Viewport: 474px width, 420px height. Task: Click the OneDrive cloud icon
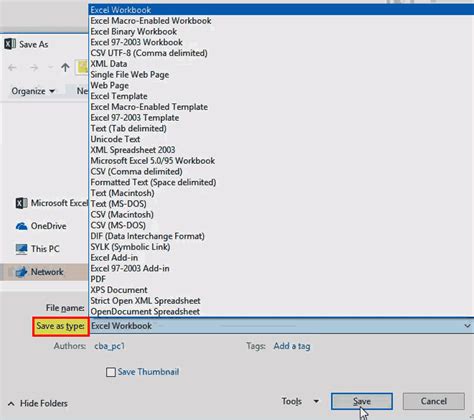[22, 226]
